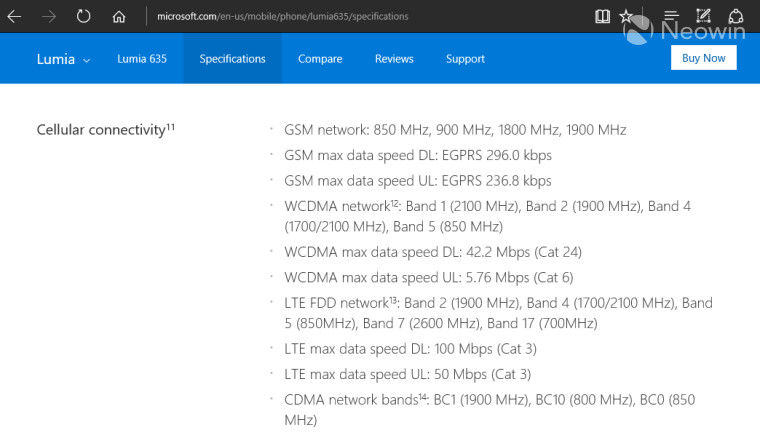The height and width of the screenshot is (438, 760).
Task: Go to the browser home page icon
Action: coord(119,17)
